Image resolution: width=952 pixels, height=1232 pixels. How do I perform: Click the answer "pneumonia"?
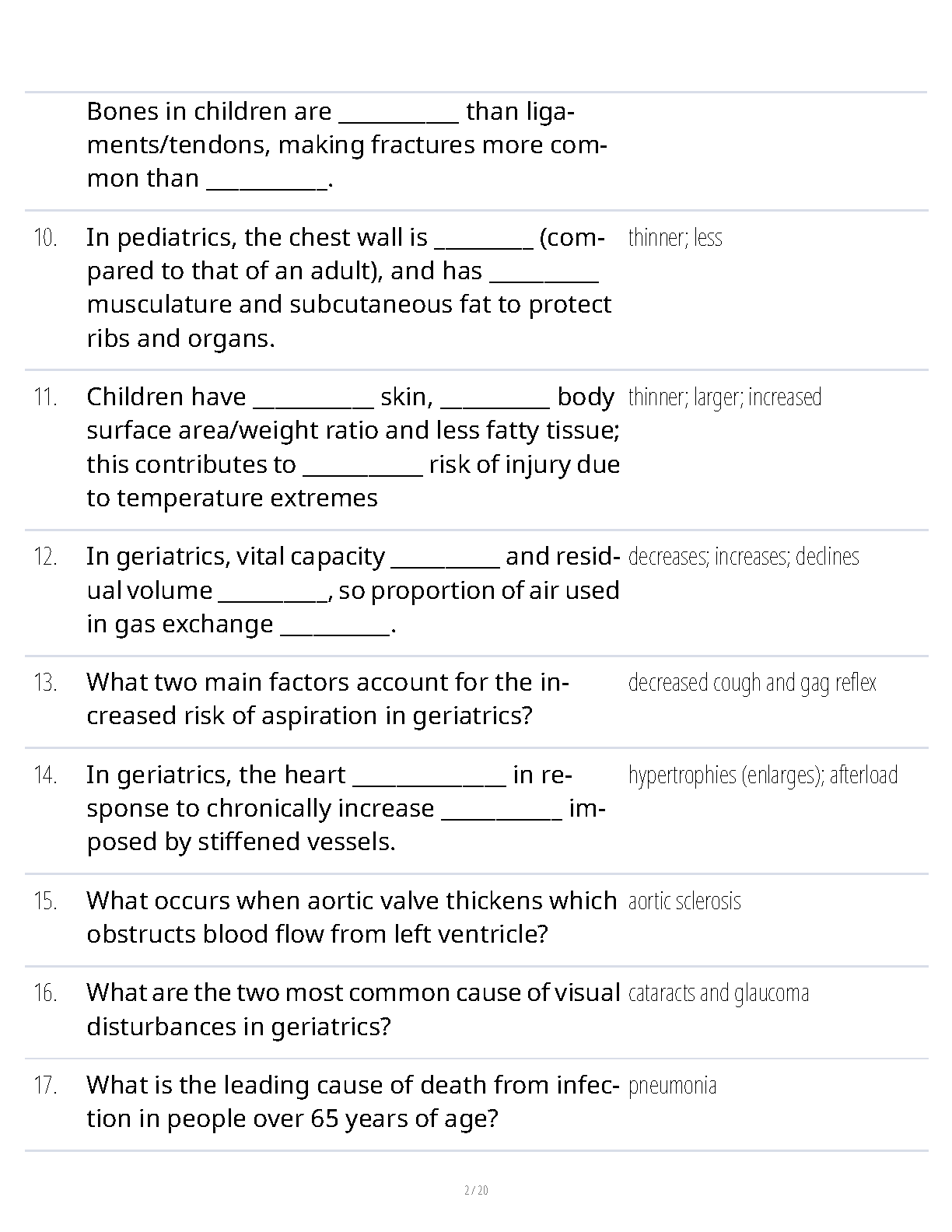click(672, 1086)
